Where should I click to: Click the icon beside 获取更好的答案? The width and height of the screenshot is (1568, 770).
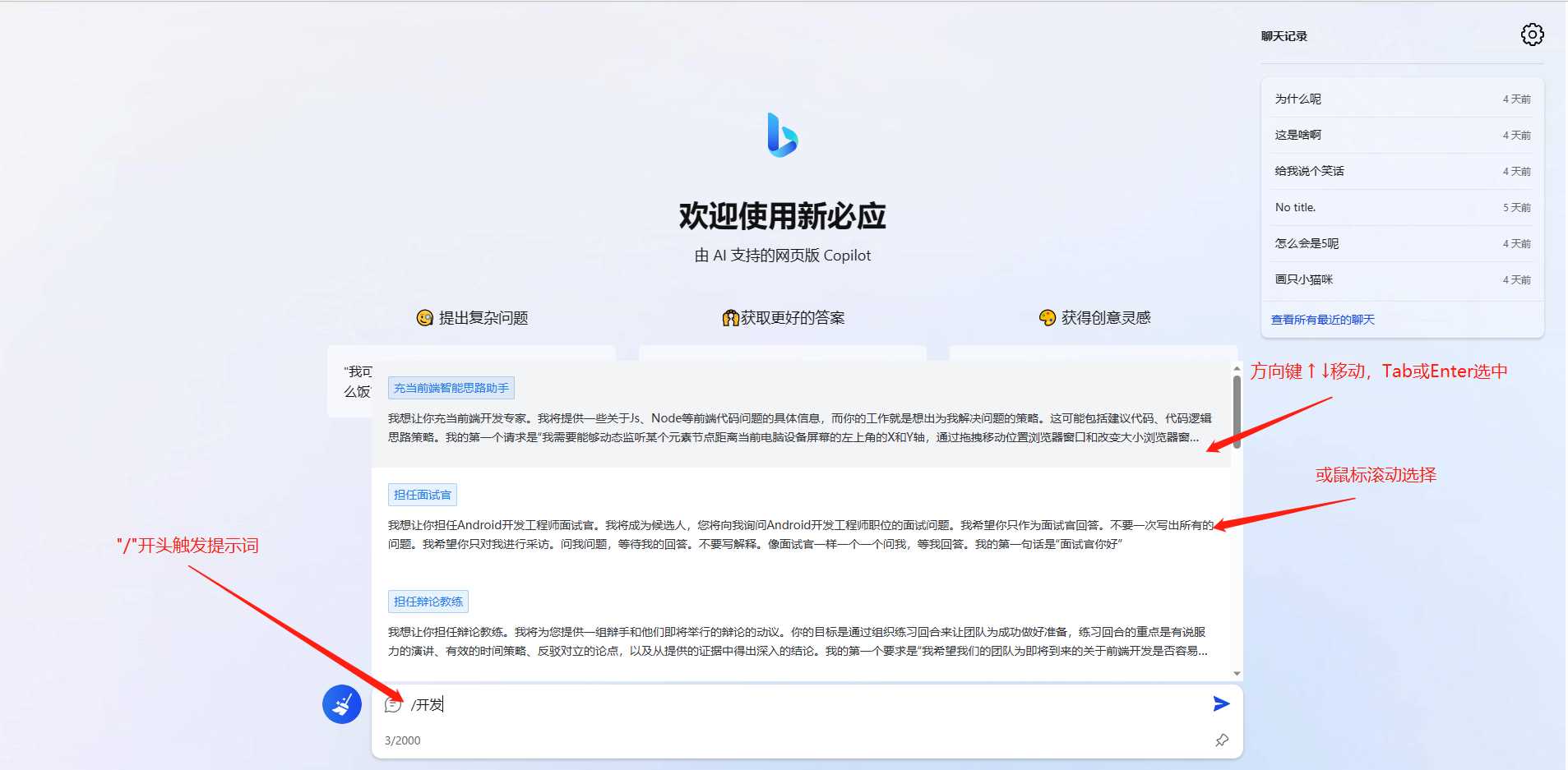[730, 317]
